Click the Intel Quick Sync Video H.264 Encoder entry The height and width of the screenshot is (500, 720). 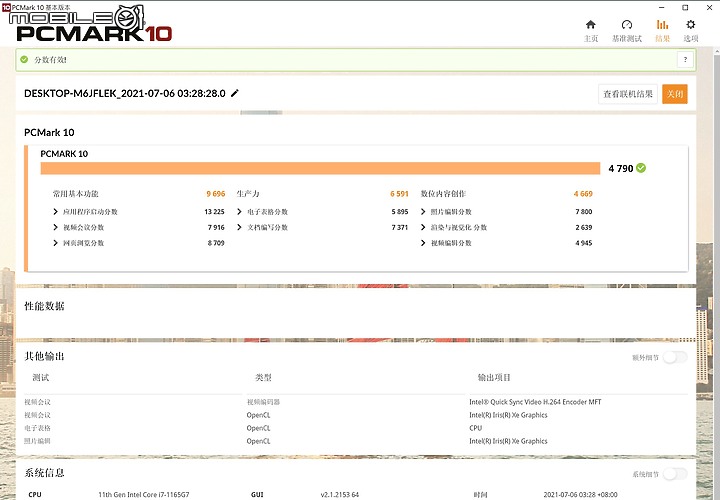[535, 402]
